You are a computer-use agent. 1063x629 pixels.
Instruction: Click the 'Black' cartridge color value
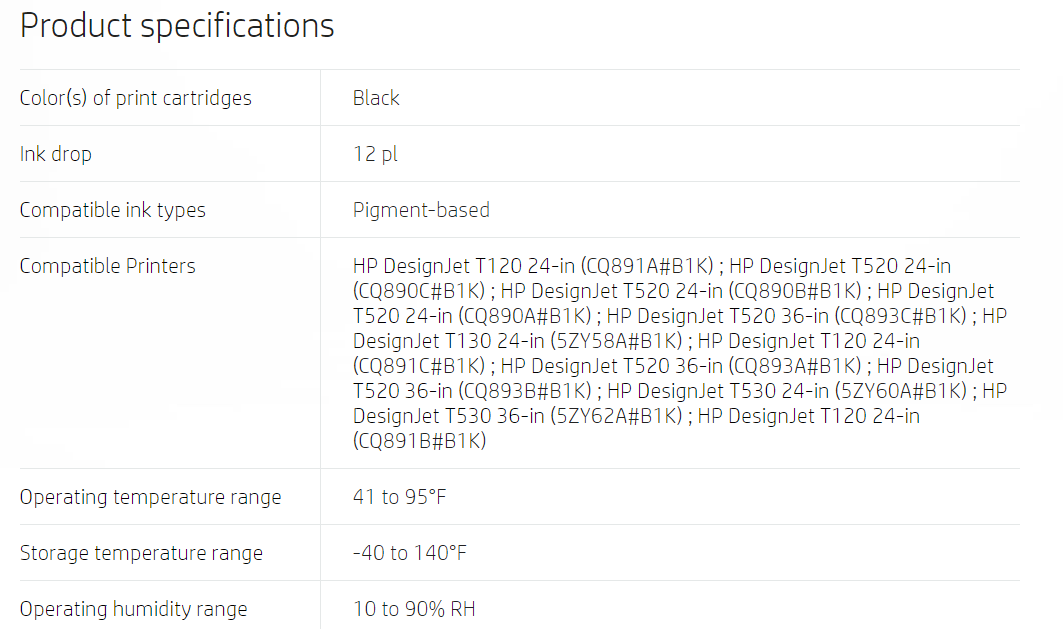click(x=376, y=98)
